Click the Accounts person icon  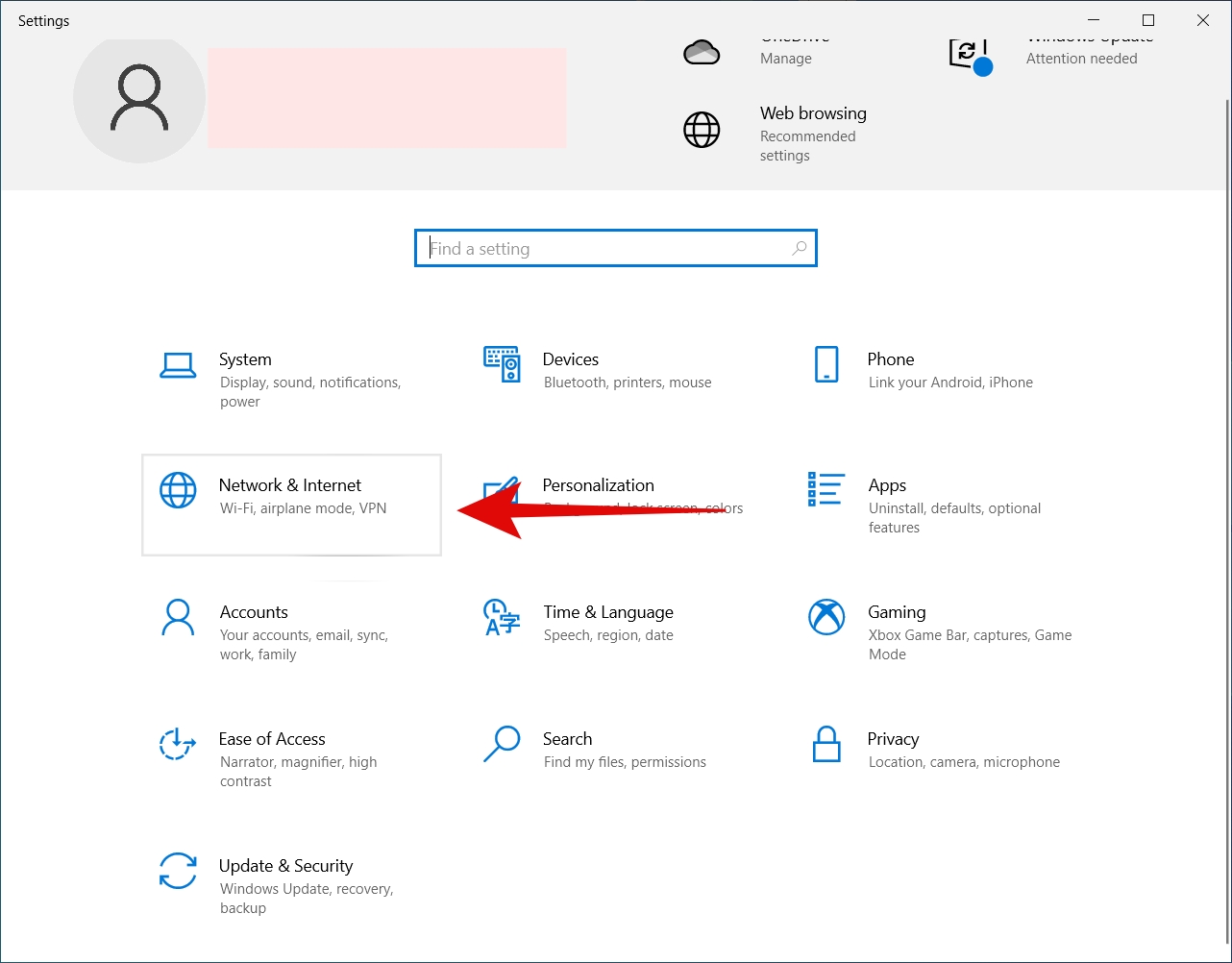tap(178, 618)
